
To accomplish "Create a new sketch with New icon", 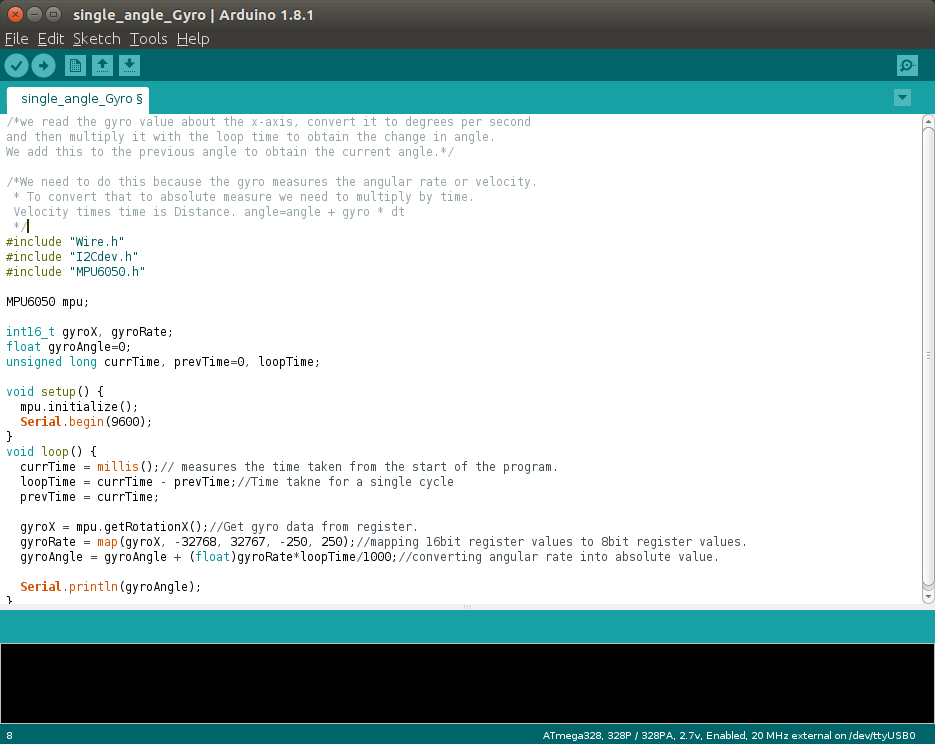I will (75, 66).
